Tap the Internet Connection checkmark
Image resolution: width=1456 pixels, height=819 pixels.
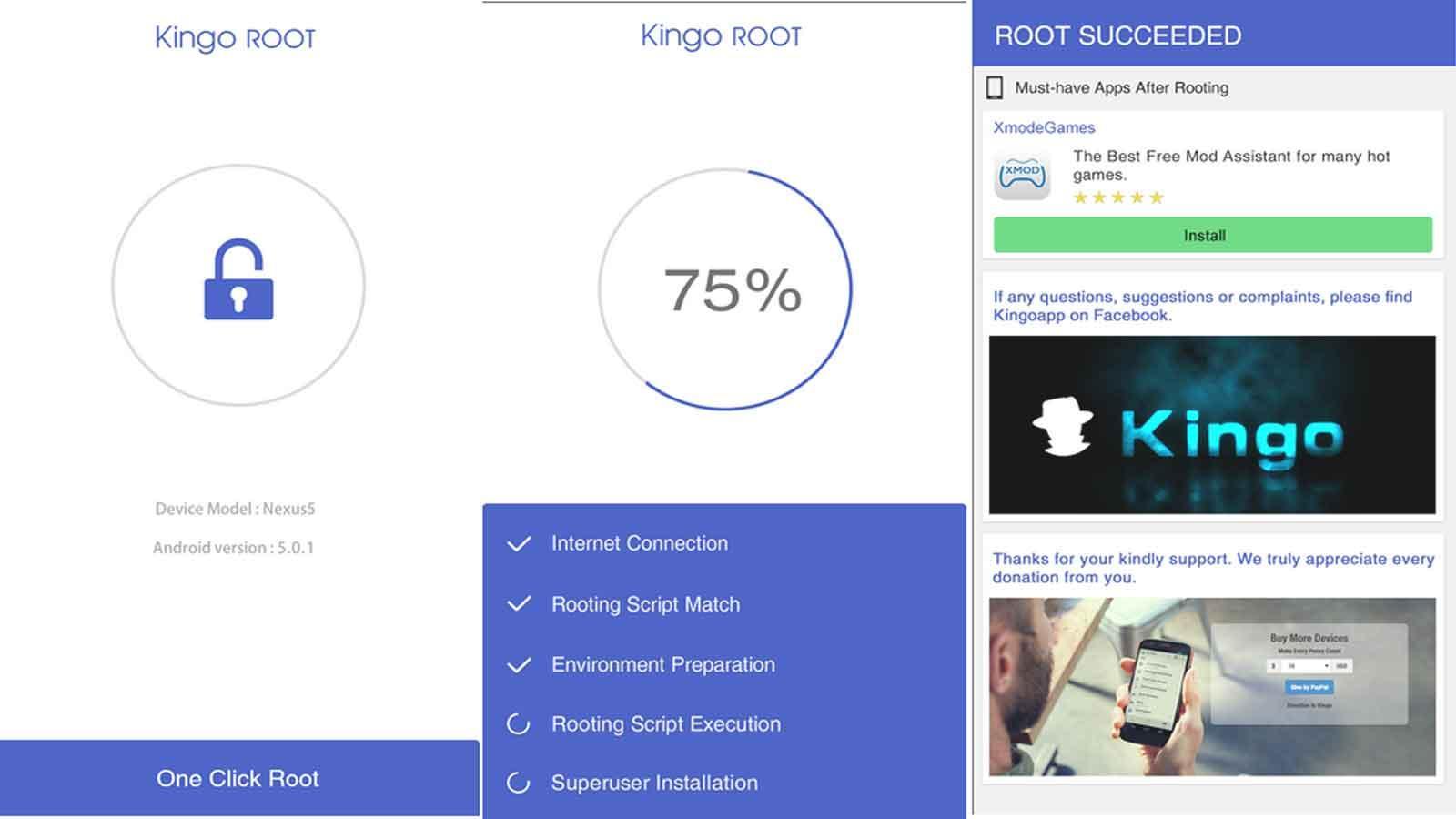519,544
